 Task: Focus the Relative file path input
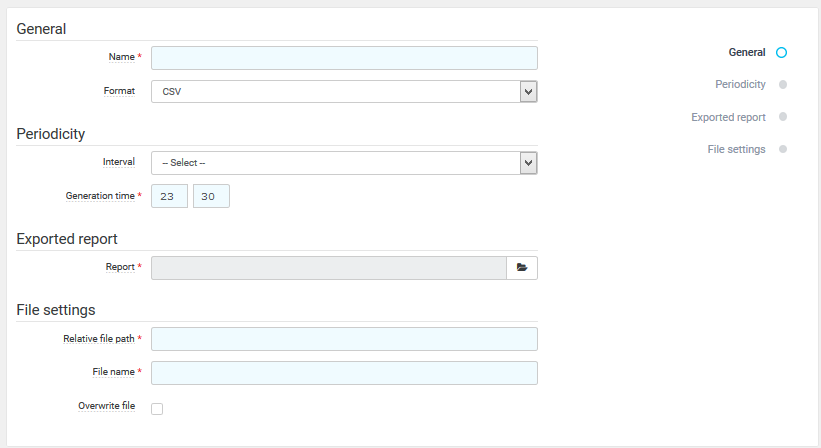[x=344, y=339]
